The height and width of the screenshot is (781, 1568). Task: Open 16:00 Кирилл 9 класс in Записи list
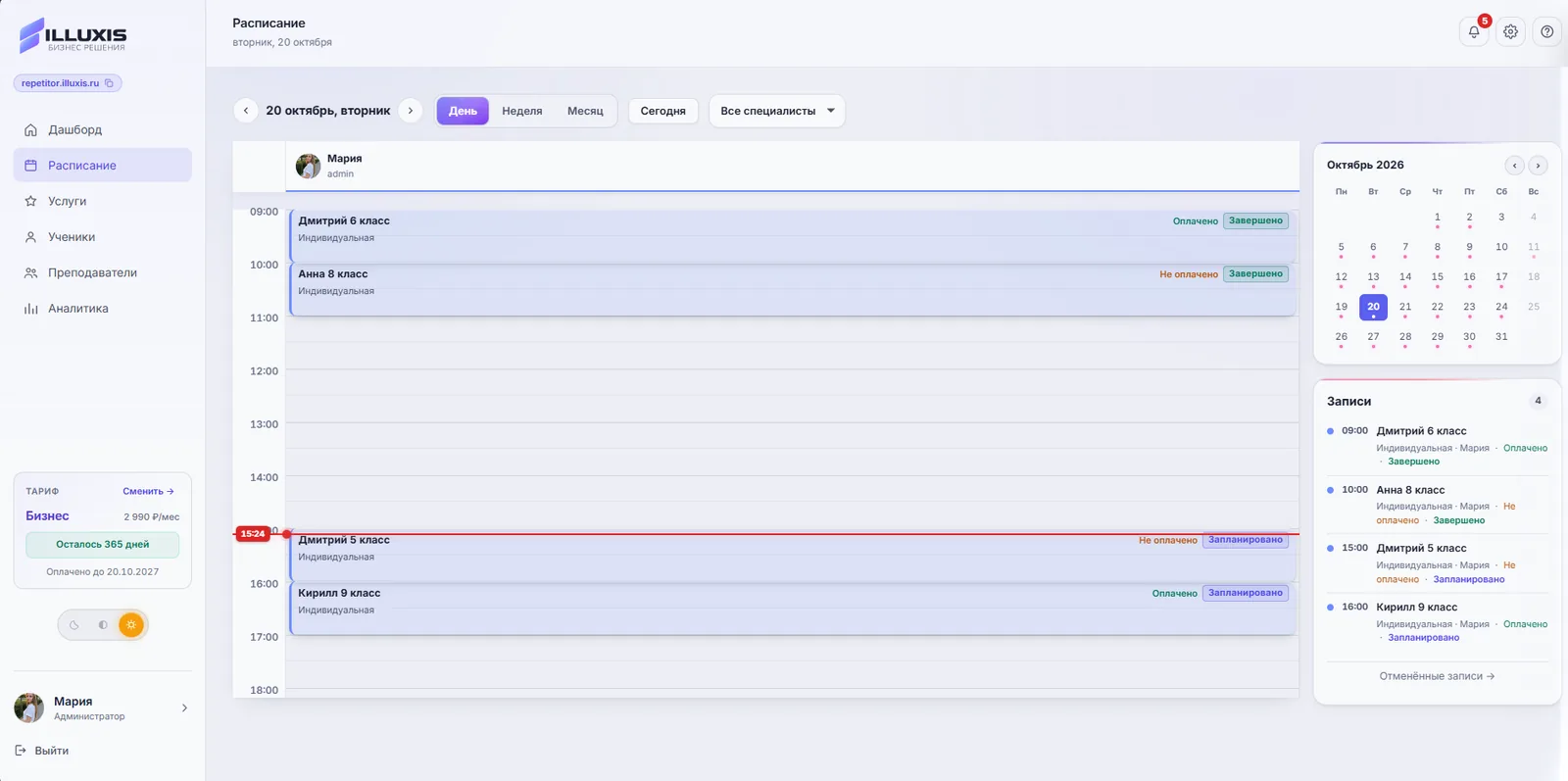(x=1438, y=622)
